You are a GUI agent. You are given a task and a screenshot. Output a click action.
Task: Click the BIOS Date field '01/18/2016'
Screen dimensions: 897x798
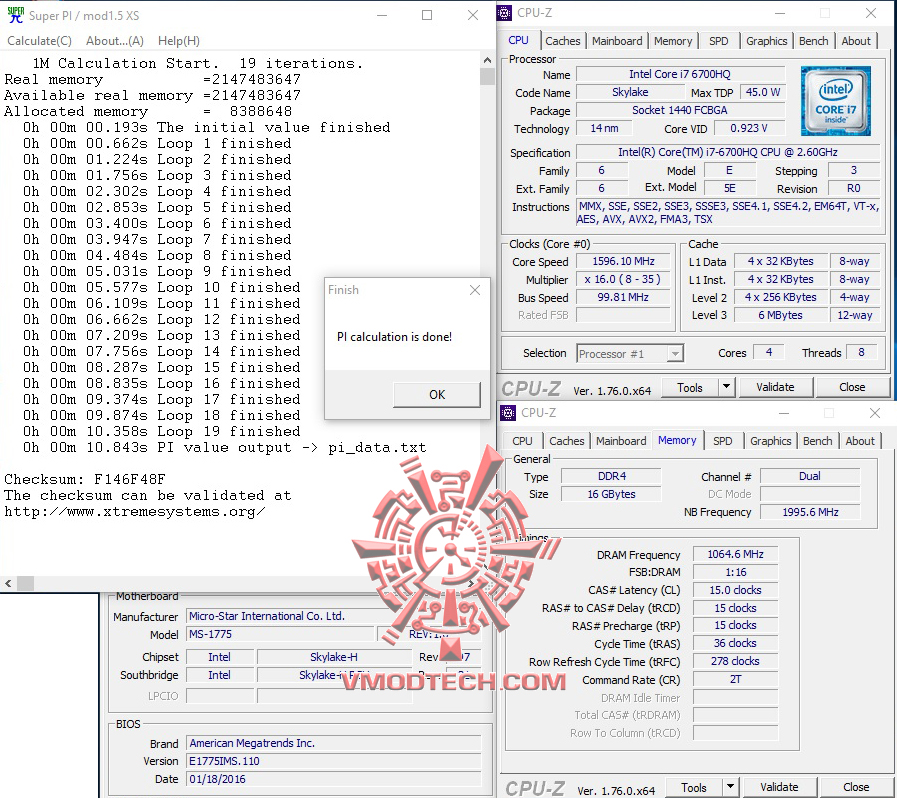click(334, 779)
